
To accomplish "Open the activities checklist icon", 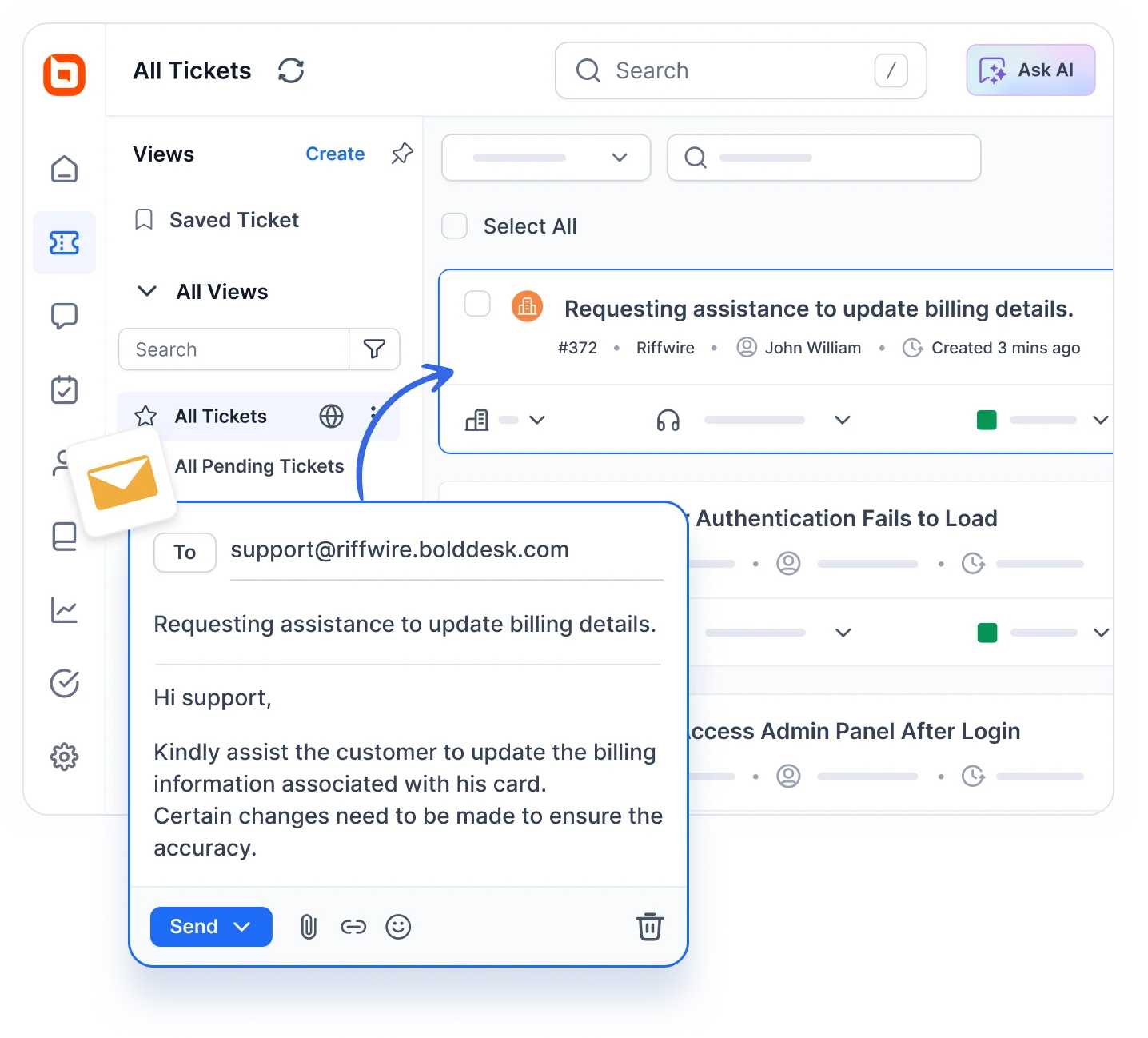I will click(x=64, y=389).
